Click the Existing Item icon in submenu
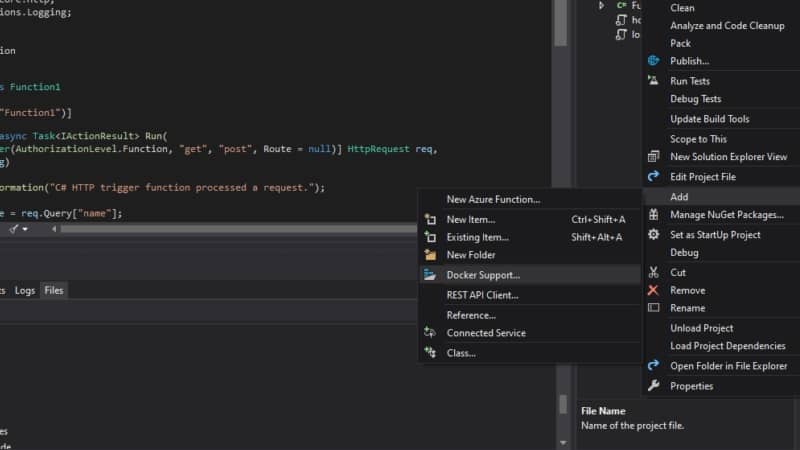The image size is (800, 450). point(430,237)
